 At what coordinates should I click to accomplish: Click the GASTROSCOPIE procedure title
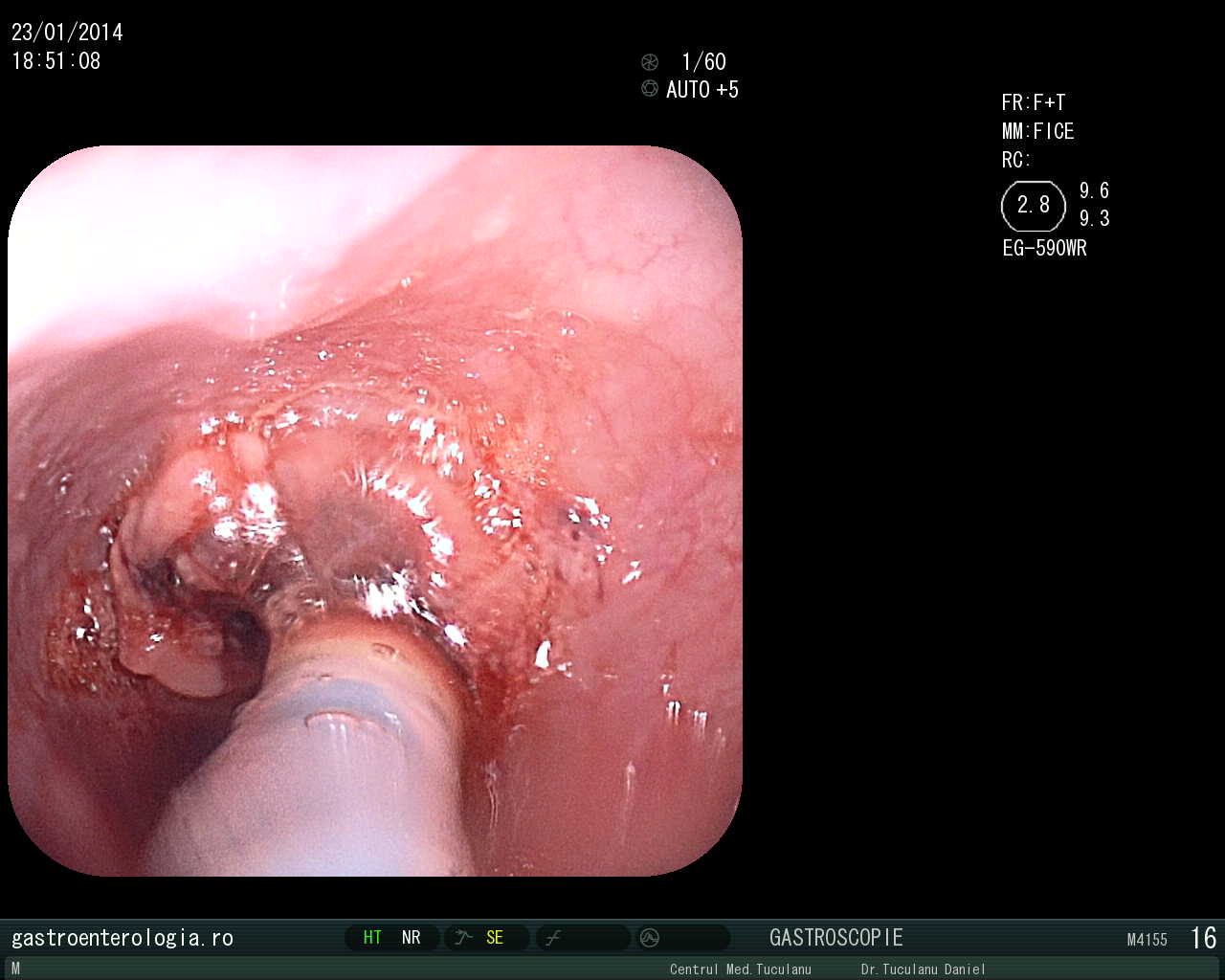pos(836,938)
